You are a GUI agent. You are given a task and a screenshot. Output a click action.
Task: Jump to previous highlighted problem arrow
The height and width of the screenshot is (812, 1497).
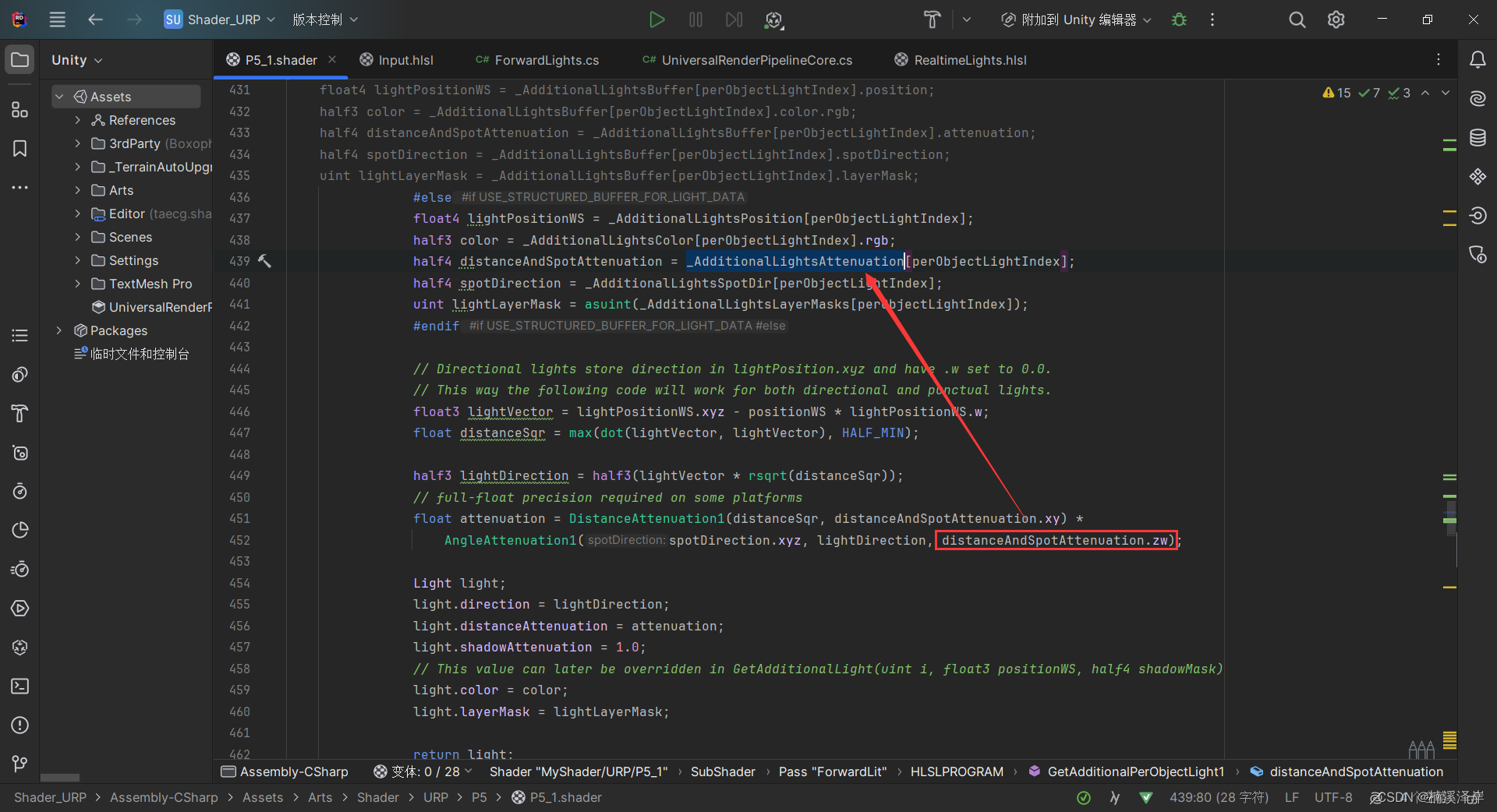pos(1425,93)
